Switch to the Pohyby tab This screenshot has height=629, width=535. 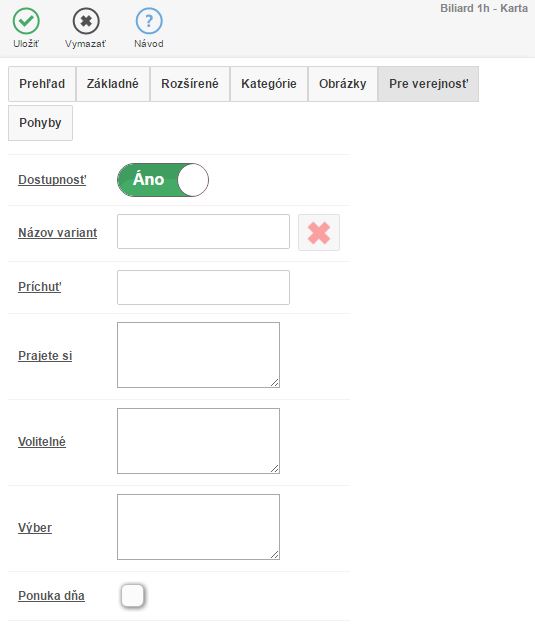click(41, 123)
